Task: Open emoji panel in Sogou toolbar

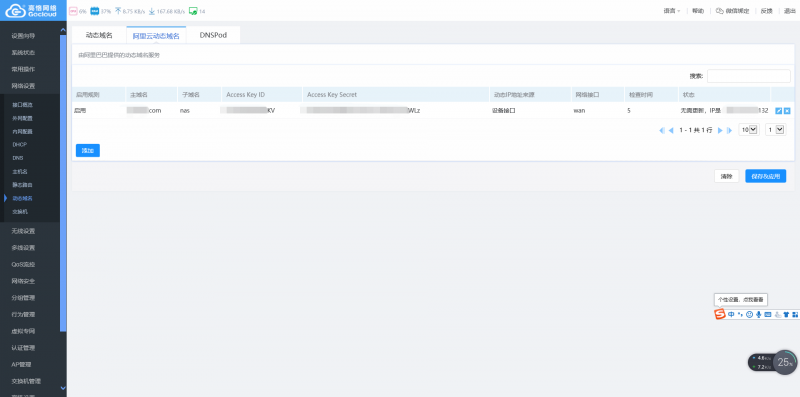Action: [x=749, y=314]
